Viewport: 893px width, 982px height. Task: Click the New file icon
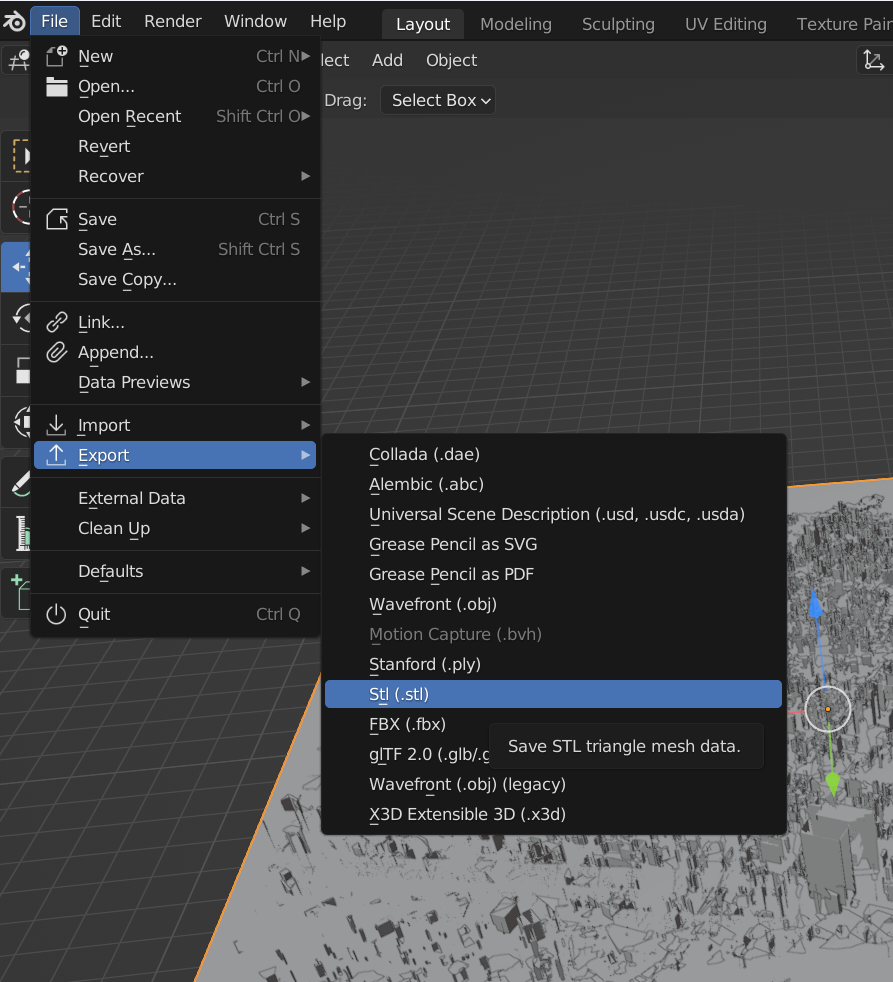pyautogui.click(x=57, y=56)
